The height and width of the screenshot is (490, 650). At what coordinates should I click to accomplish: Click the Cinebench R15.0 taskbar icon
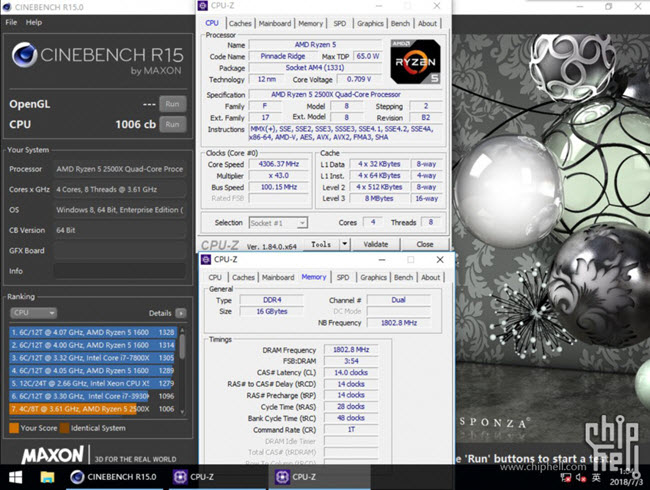click(110, 476)
